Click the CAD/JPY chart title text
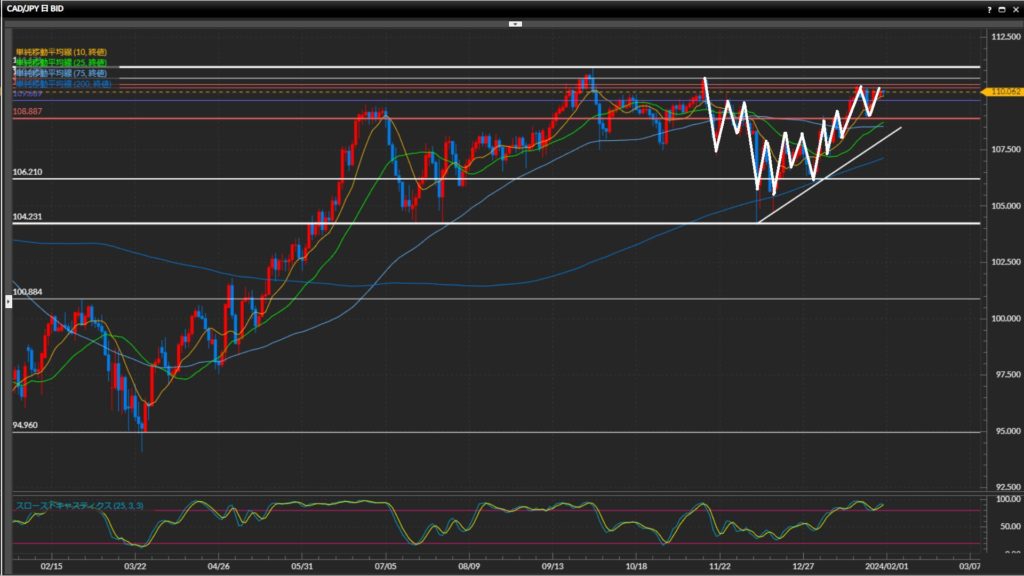Screen dimensions: 1024x576 click(x=36, y=8)
